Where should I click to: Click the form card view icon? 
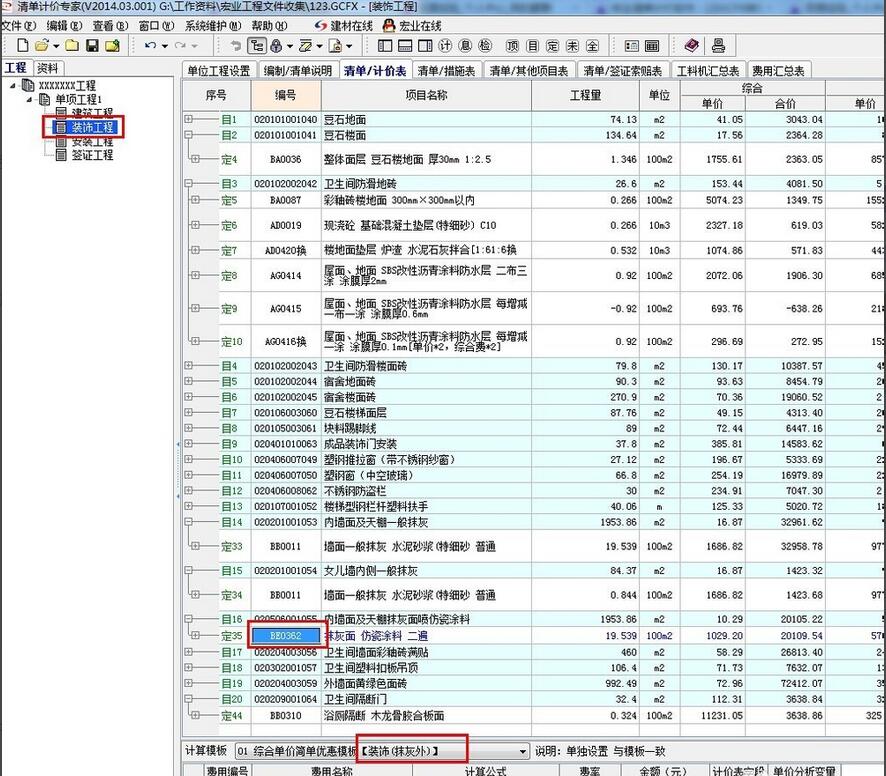632,46
